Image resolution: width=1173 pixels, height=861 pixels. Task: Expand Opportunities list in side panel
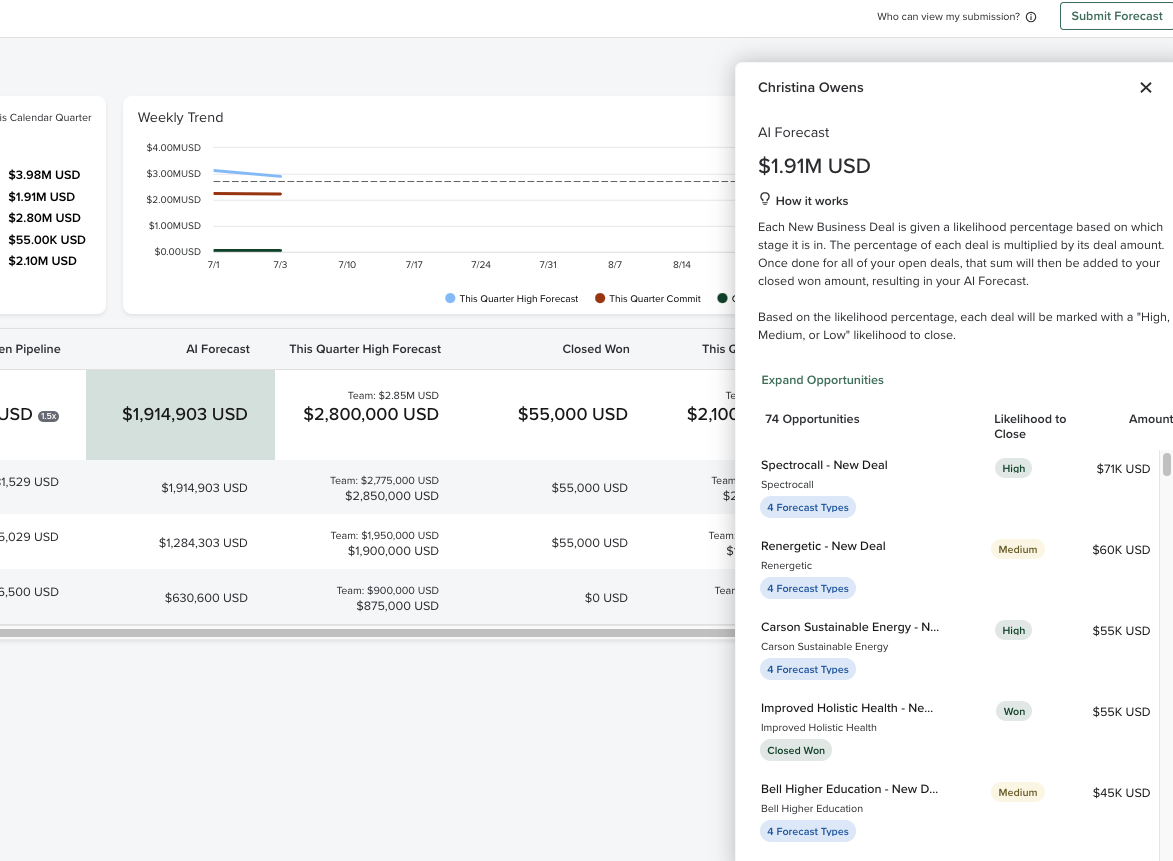tap(822, 380)
